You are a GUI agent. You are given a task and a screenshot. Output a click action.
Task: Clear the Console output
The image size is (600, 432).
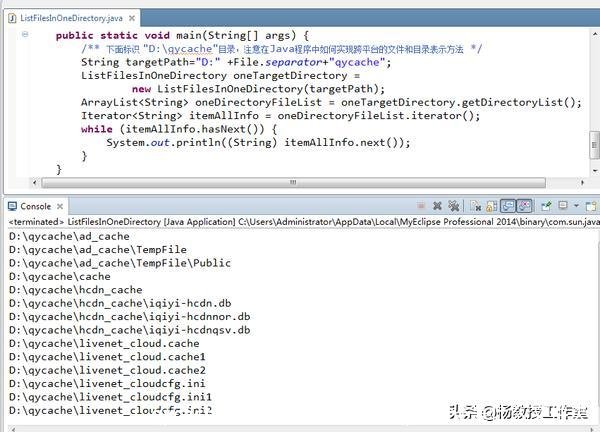pos(476,206)
